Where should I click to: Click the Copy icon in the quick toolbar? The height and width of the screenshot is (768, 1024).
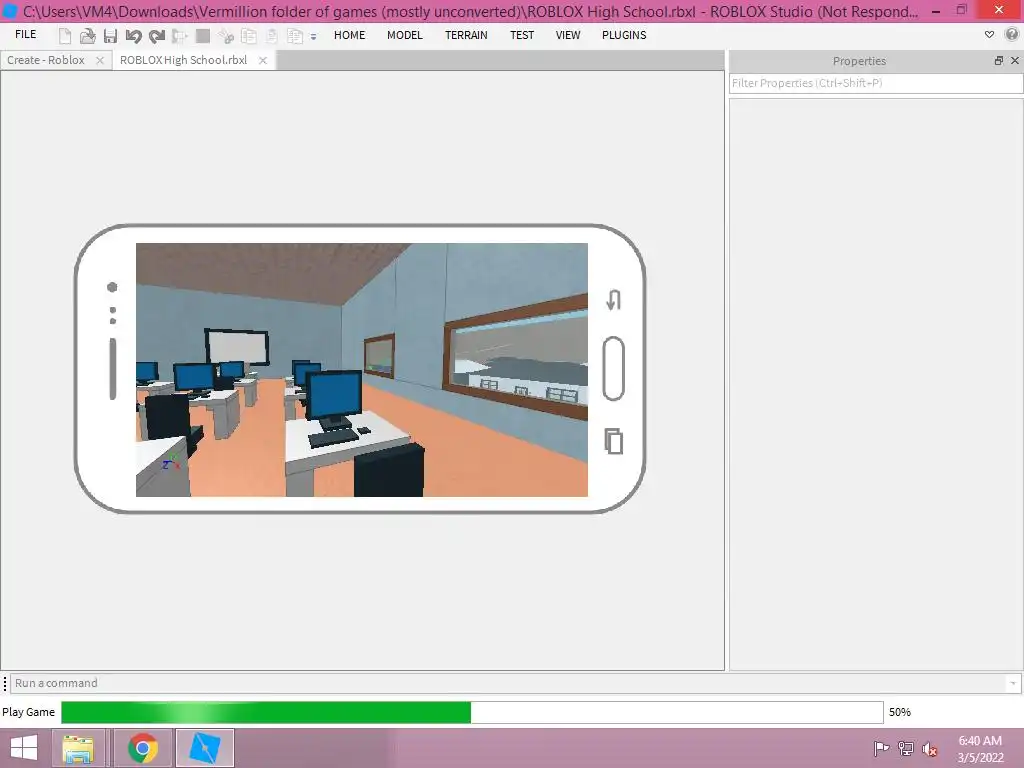[x=249, y=36]
